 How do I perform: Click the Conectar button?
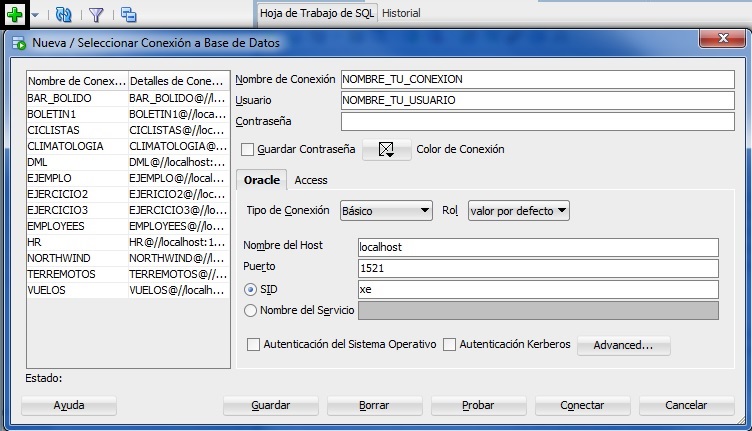coord(583,406)
